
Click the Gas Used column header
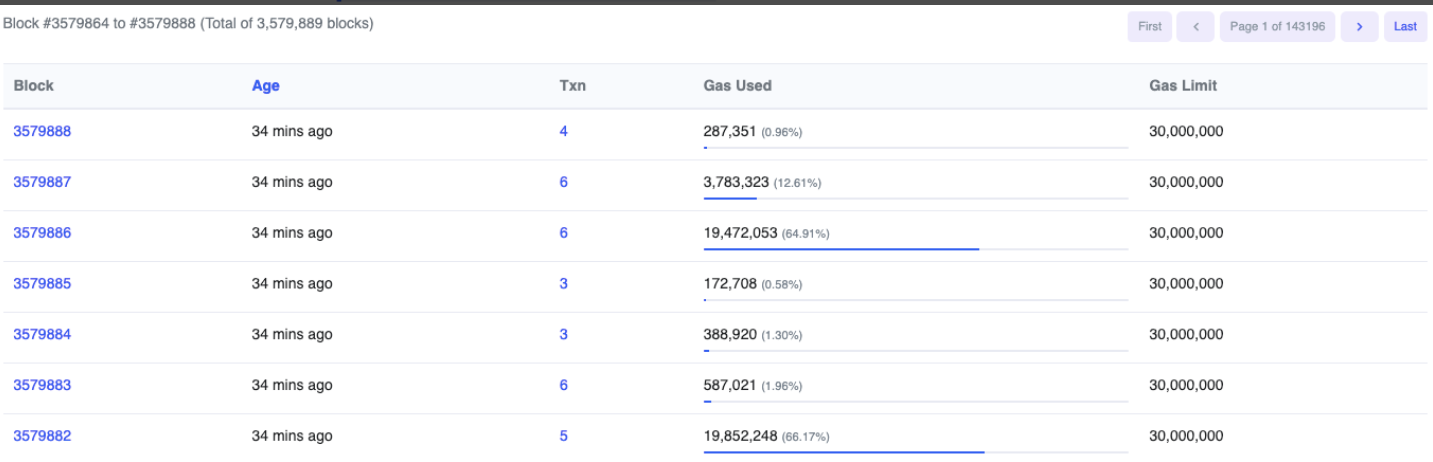737,86
